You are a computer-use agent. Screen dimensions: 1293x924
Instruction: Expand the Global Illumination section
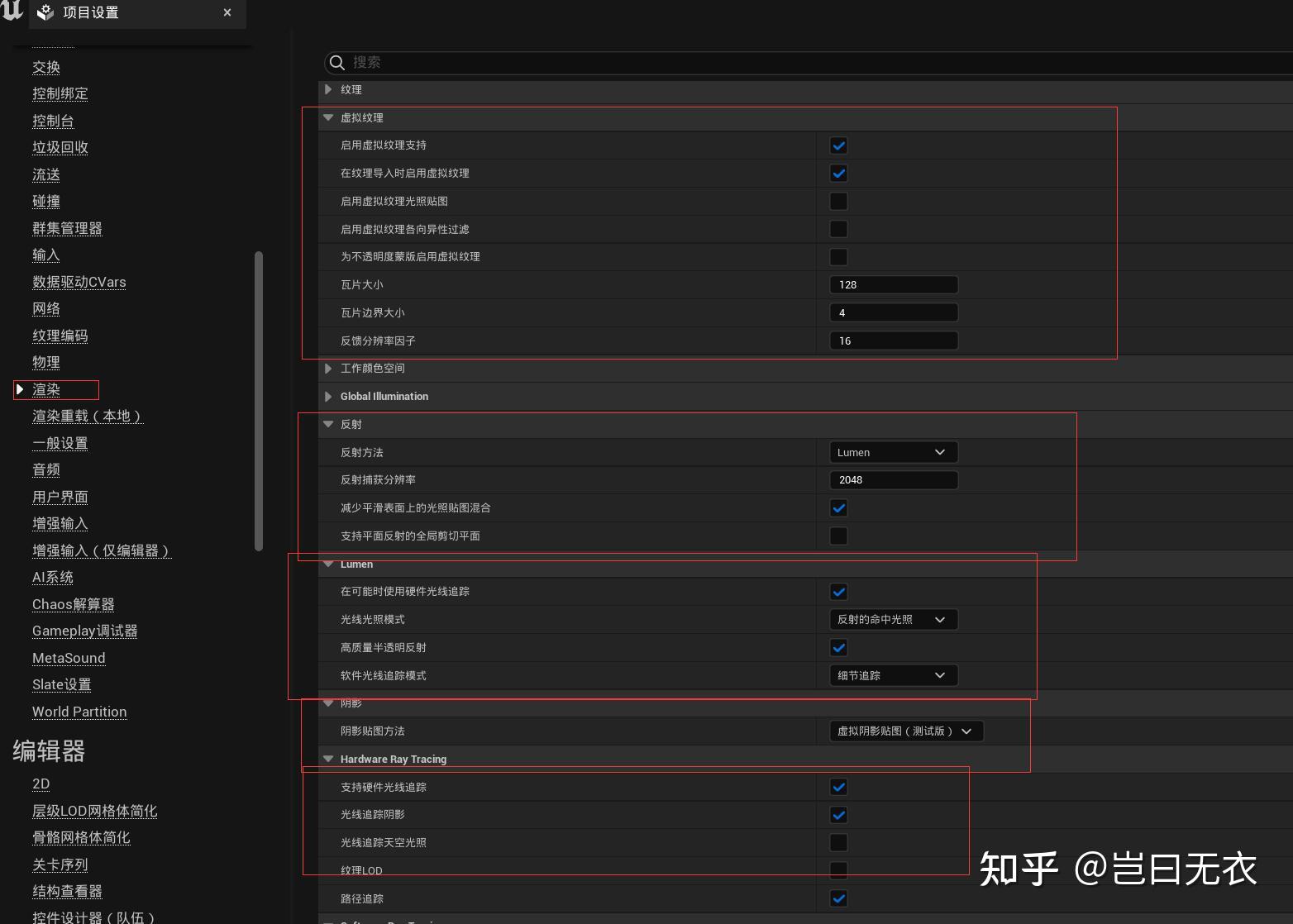click(x=328, y=396)
